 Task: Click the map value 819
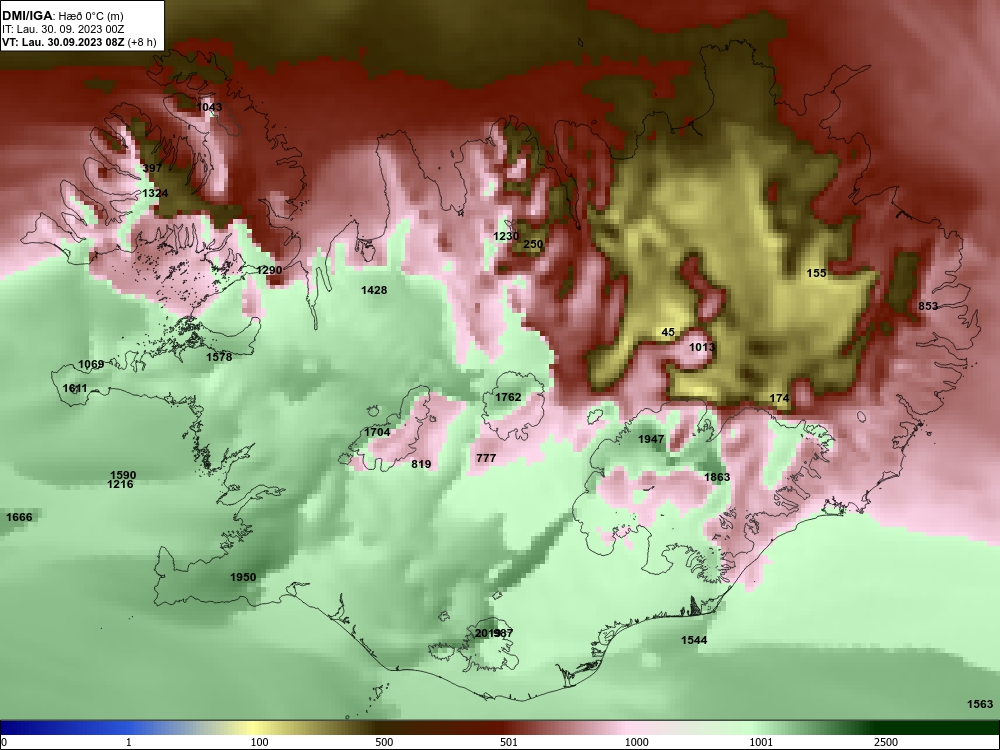pos(421,464)
